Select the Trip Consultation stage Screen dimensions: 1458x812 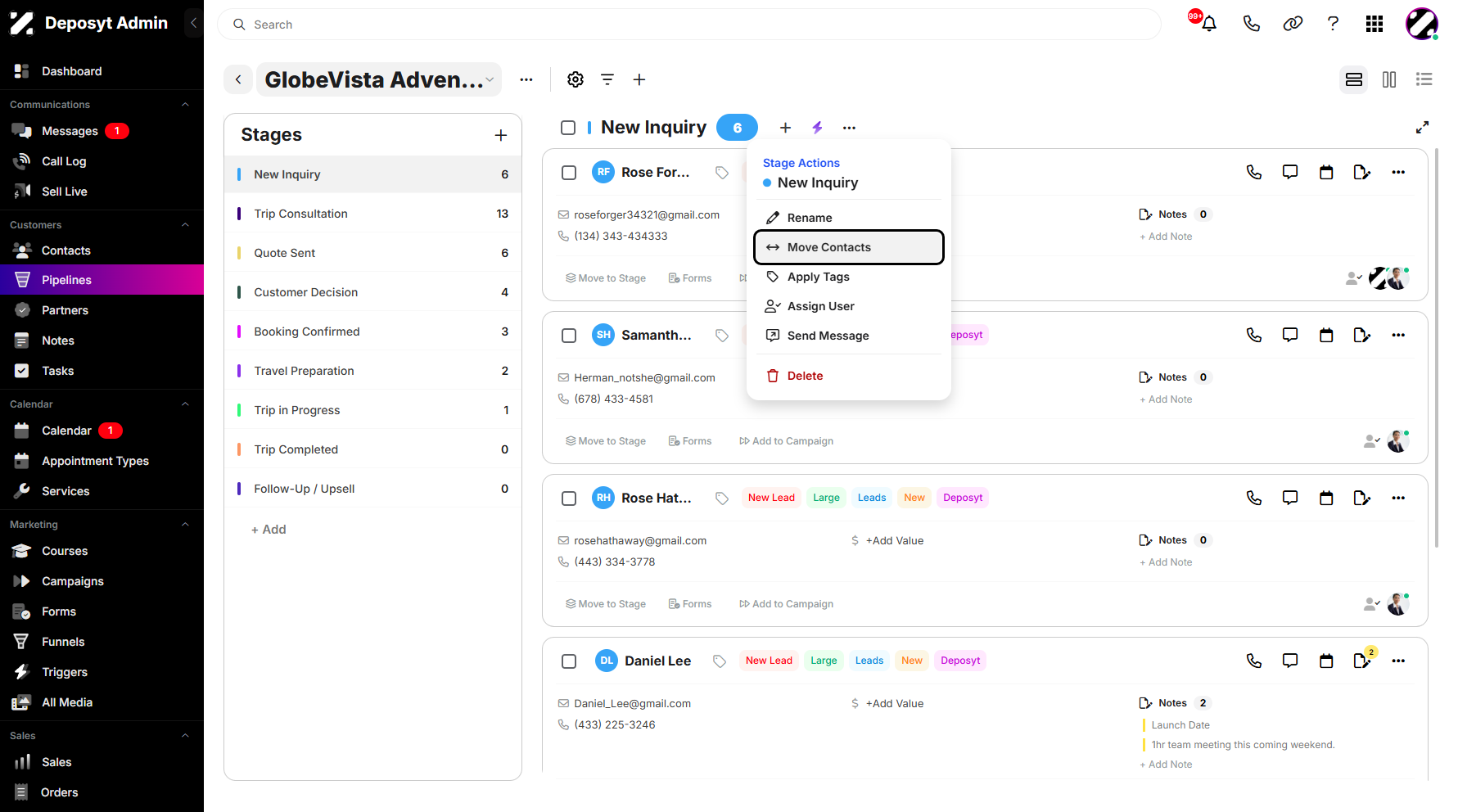coord(372,214)
